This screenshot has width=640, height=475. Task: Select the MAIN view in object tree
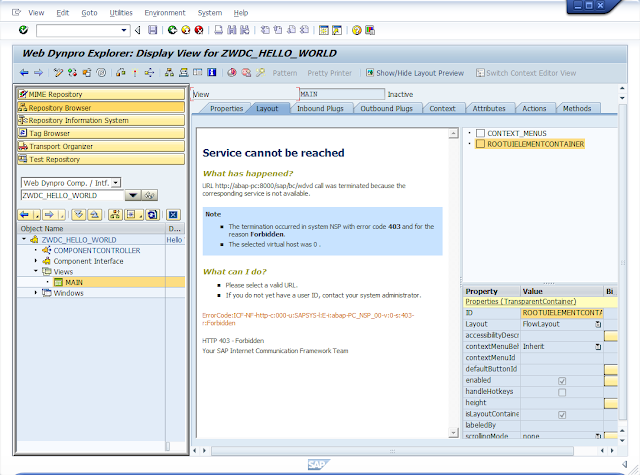tap(74, 282)
